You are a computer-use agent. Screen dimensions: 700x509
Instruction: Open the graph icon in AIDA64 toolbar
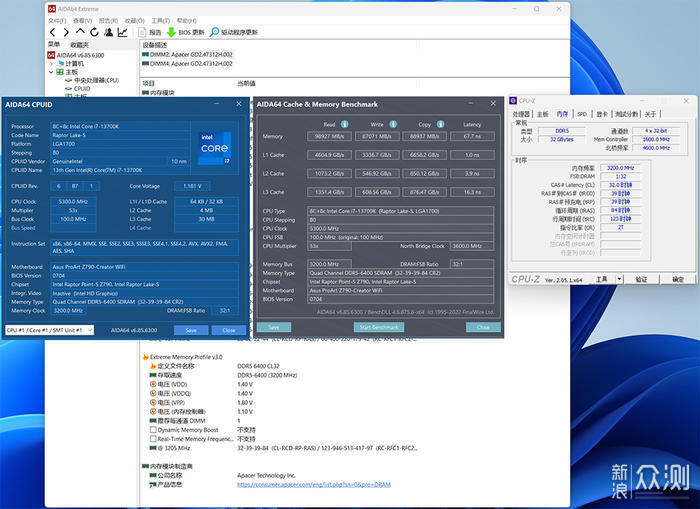(122, 32)
